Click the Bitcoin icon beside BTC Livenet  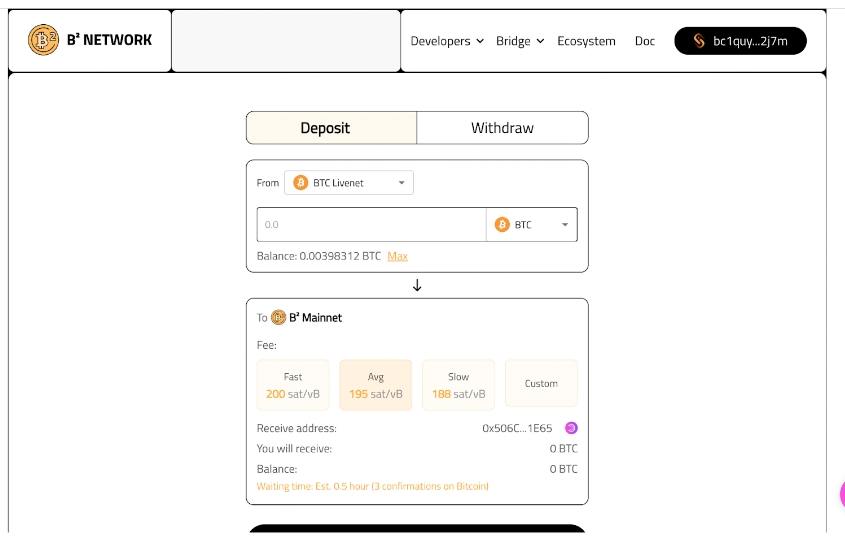(x=300, y=183)
